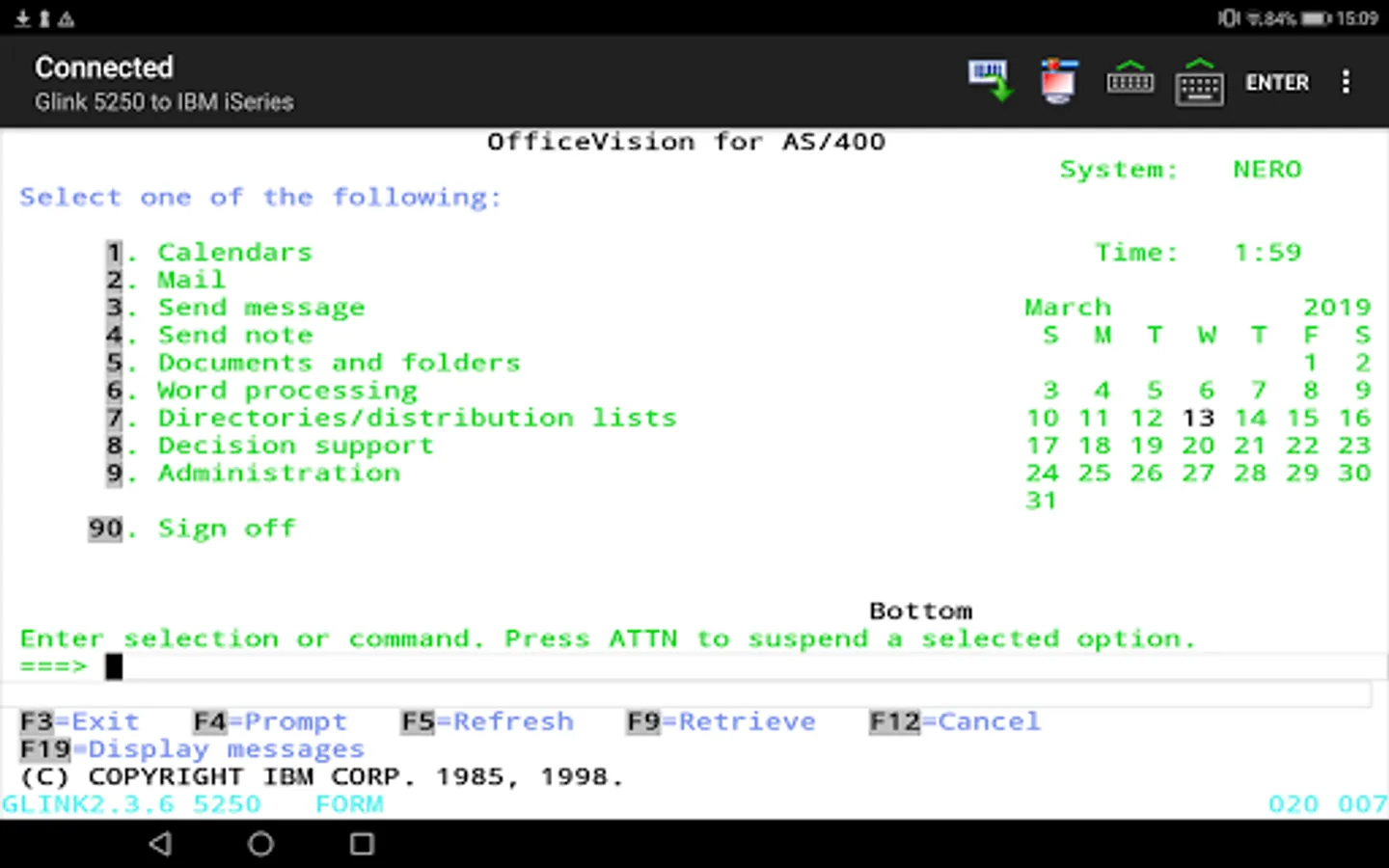
Task: Tap the Android back navigation button
Action: coord(161,844)
